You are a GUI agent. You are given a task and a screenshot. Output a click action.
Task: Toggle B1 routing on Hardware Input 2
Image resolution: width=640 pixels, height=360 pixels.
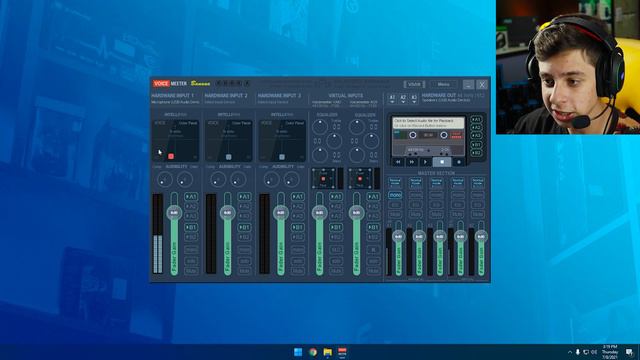pyautogui.click(x=244, y=227)
